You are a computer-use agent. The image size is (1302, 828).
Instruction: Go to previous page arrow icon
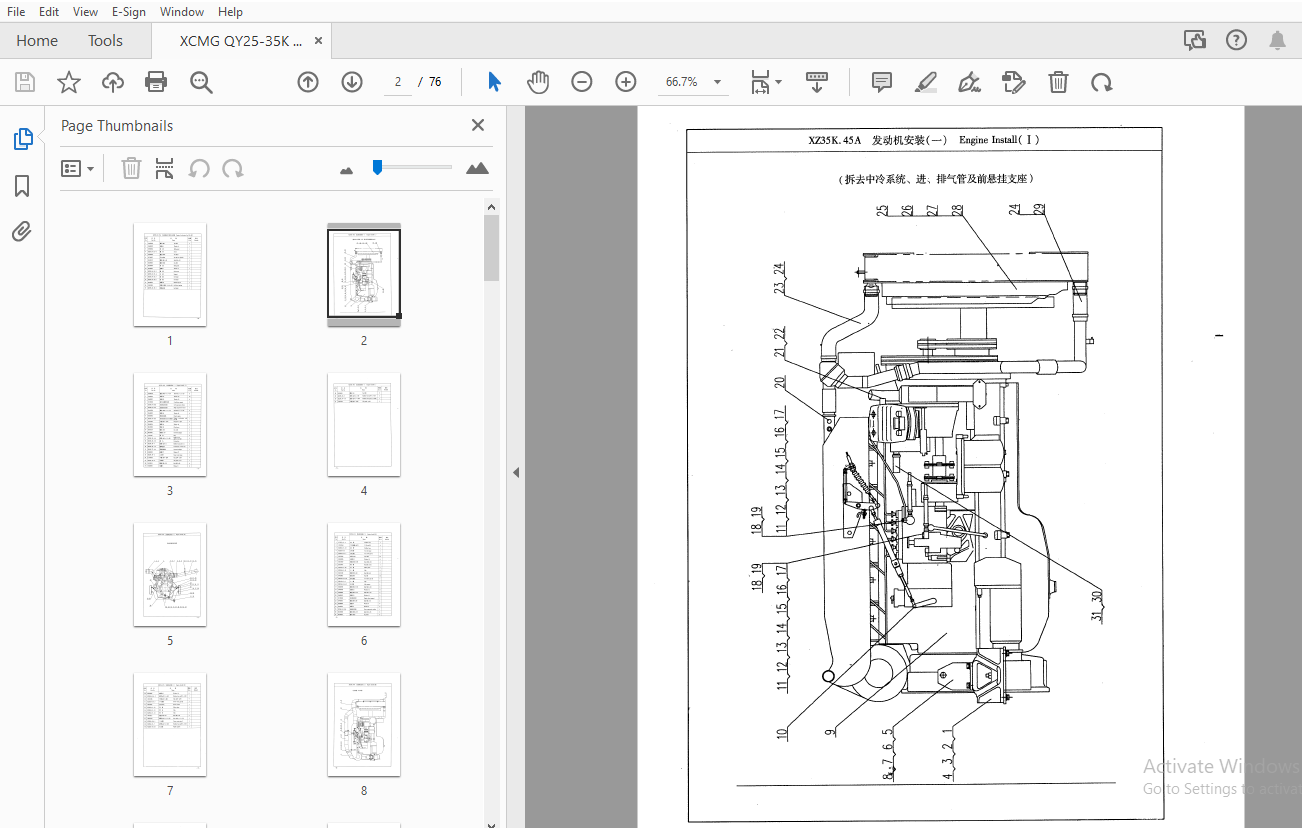tap(308, 82)
